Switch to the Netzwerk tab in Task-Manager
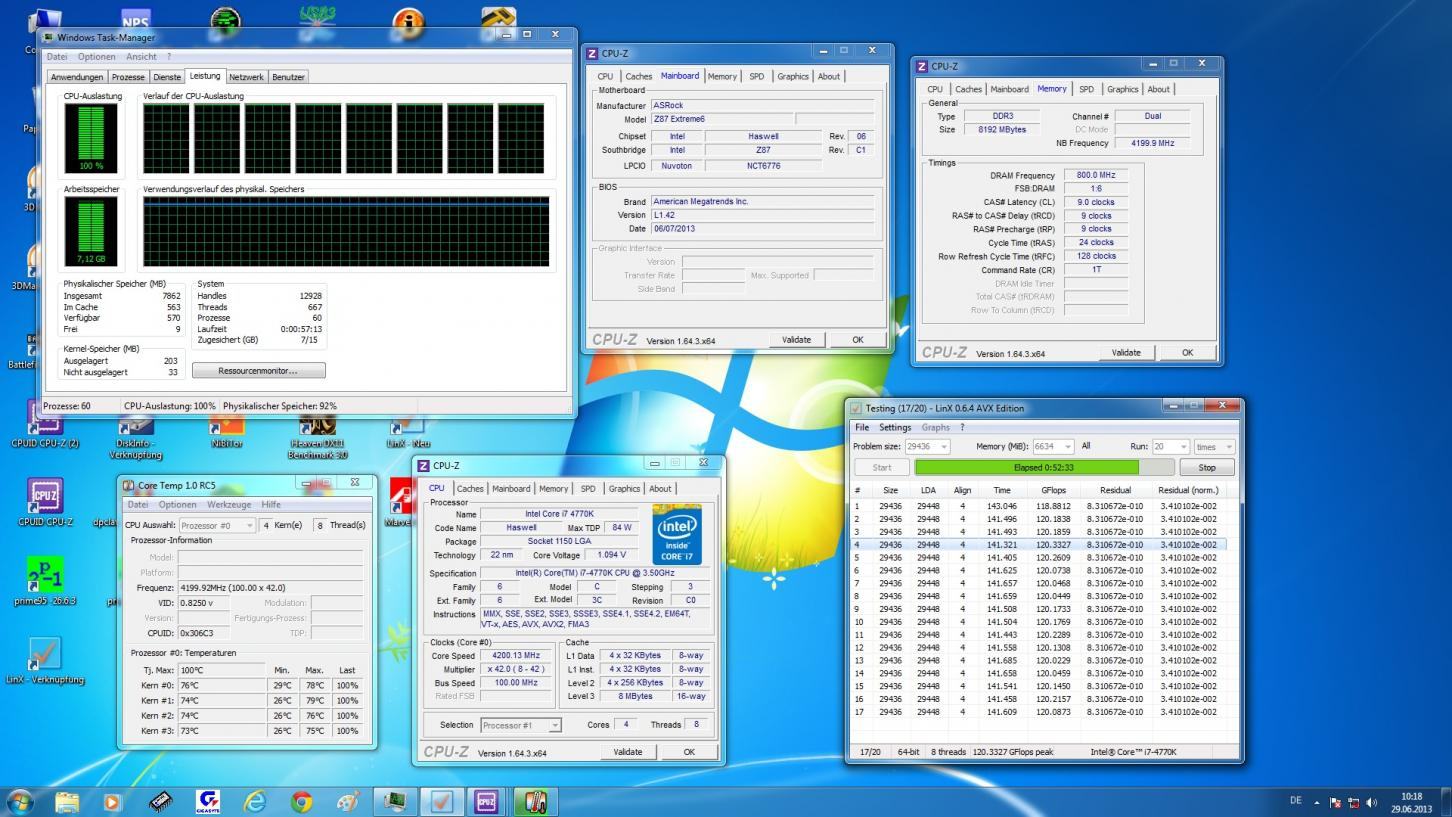The width and height of the screenshot is (1452, 817). [x=246, y=77]
